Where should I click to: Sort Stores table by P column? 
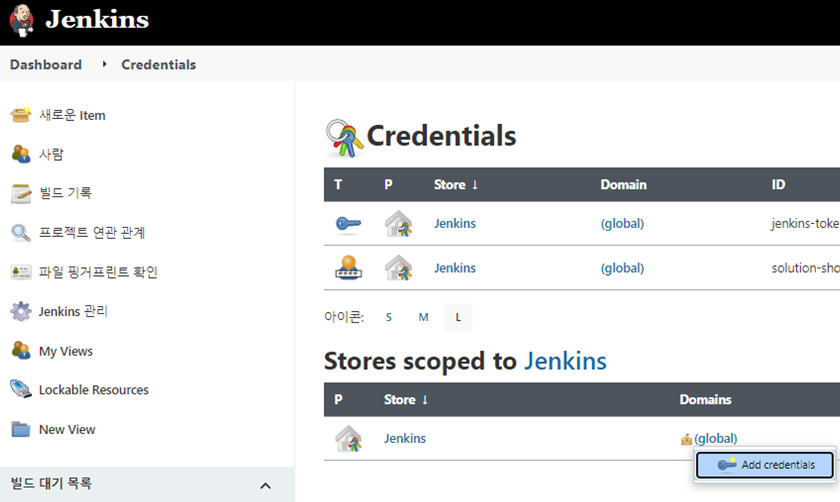[x=338, y=400]
